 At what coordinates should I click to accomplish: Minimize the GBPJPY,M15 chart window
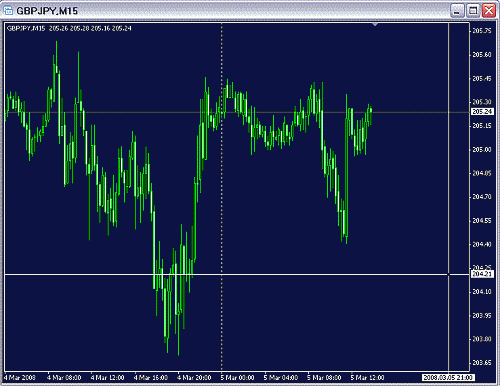coord(457,11)
